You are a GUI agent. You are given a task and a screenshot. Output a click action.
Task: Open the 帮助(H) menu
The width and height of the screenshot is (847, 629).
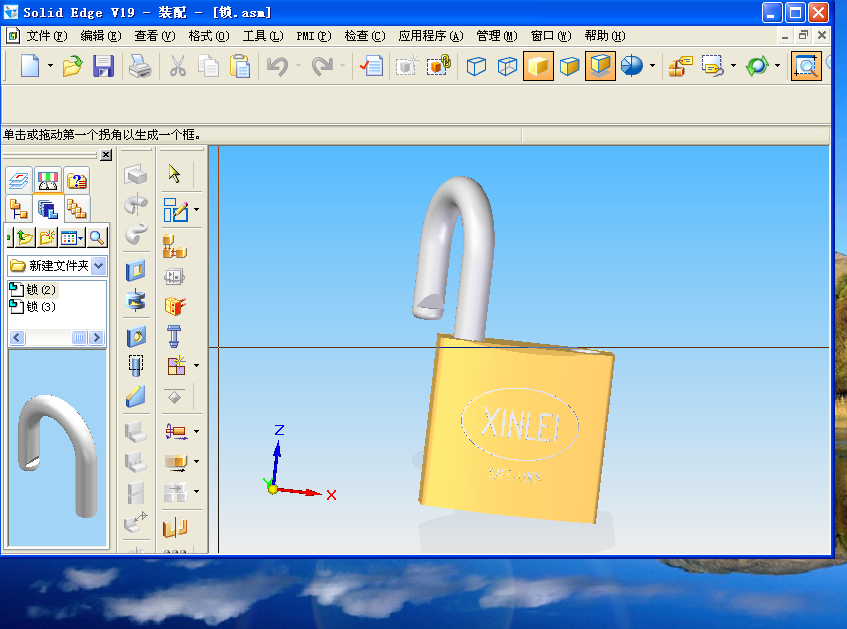point(604,36)
